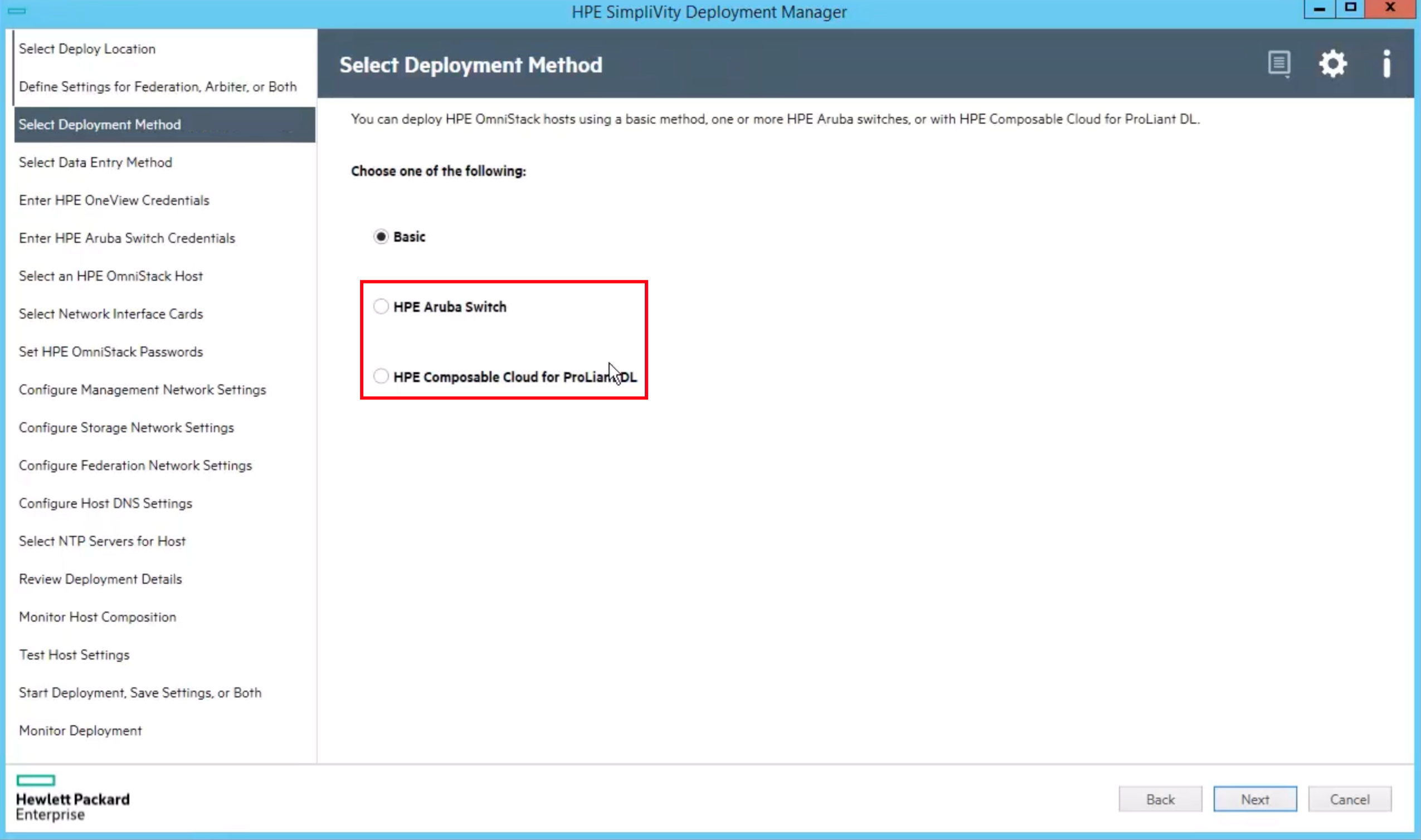The image size is (1421, 840).
Task: Maximize the Deployment Manager window
Action: click(x=1351, y=9)
